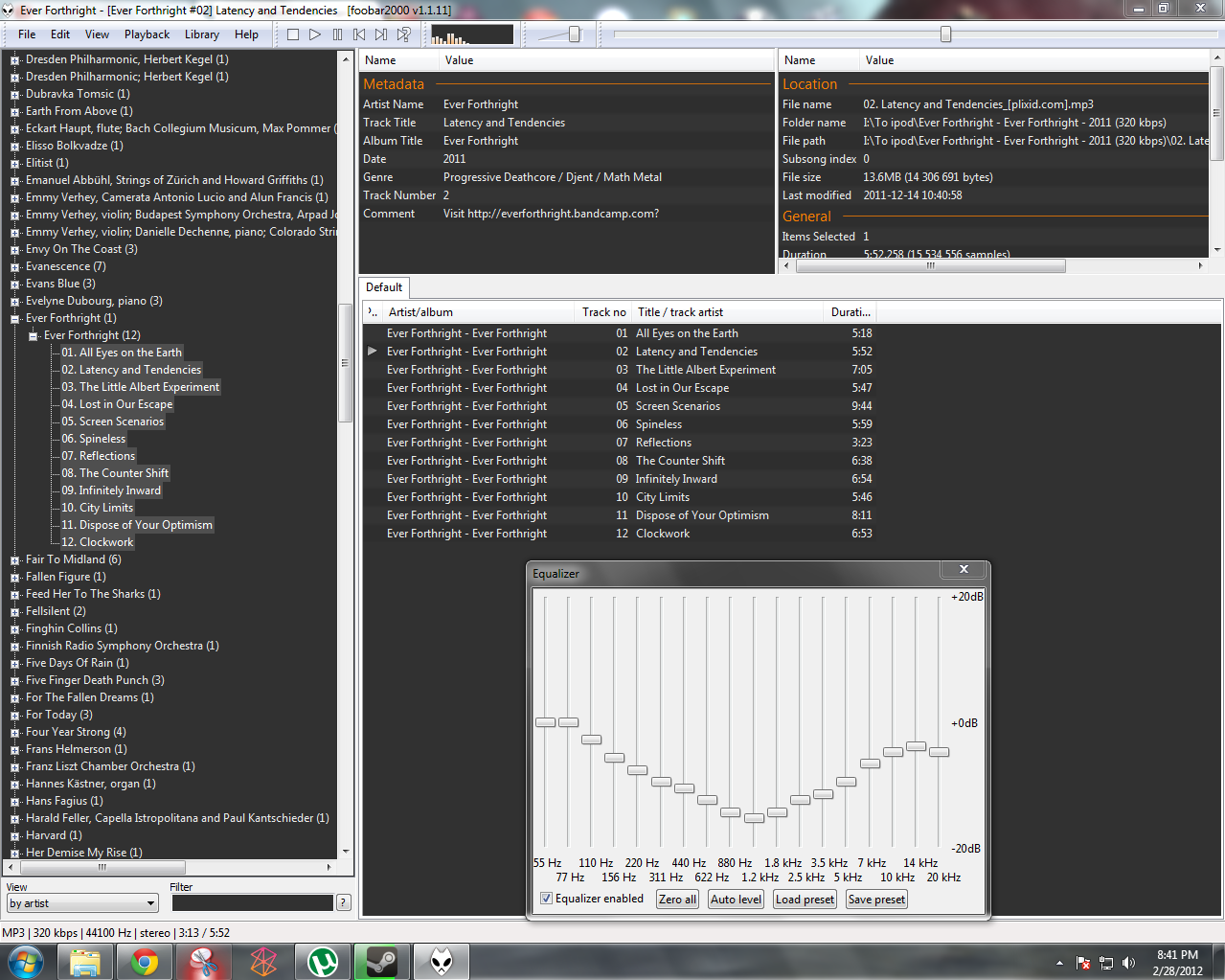
Task: Expand Four Year Strong (4) node
Action: pos(14,733)
